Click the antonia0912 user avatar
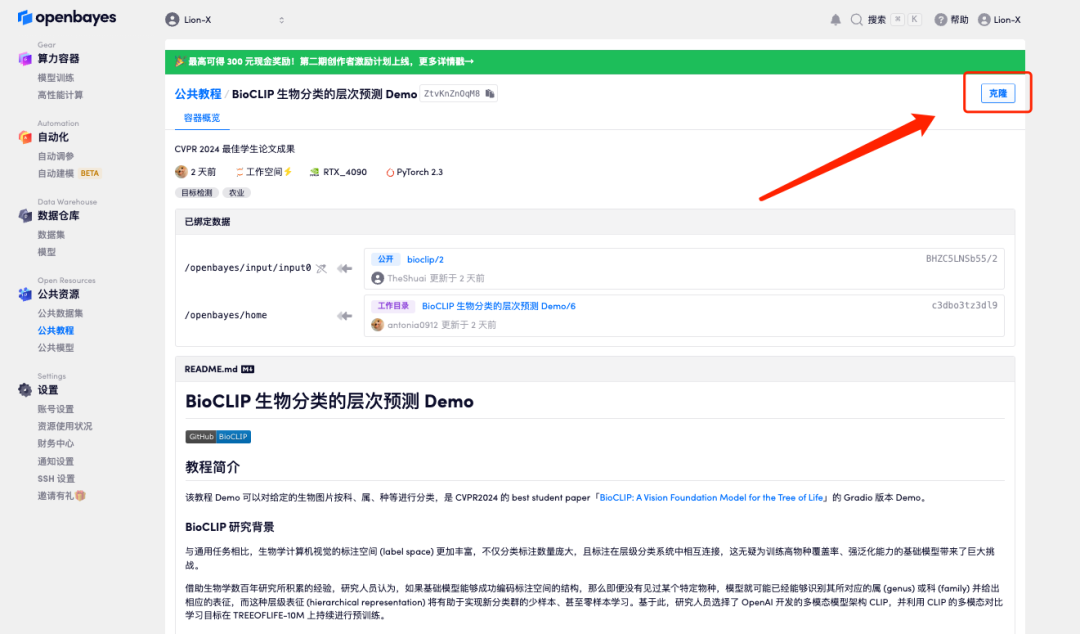This screenshot has height=634, width=1080. (x=377, y=325)
